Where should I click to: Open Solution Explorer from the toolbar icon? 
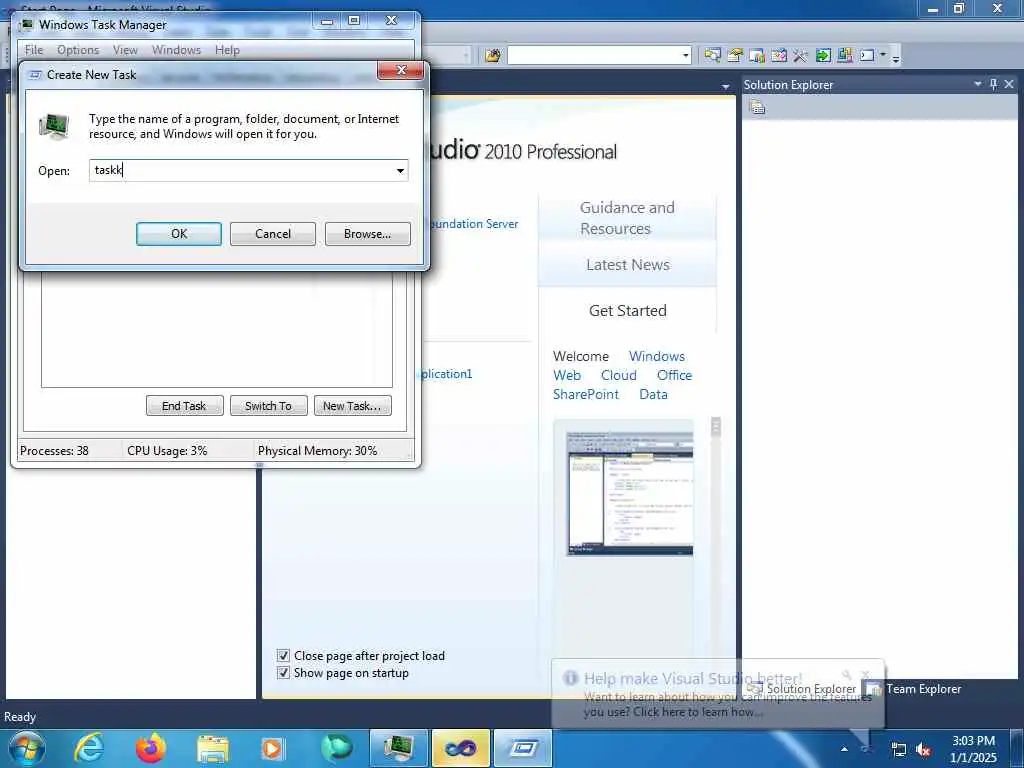click(x=712, y=56)
